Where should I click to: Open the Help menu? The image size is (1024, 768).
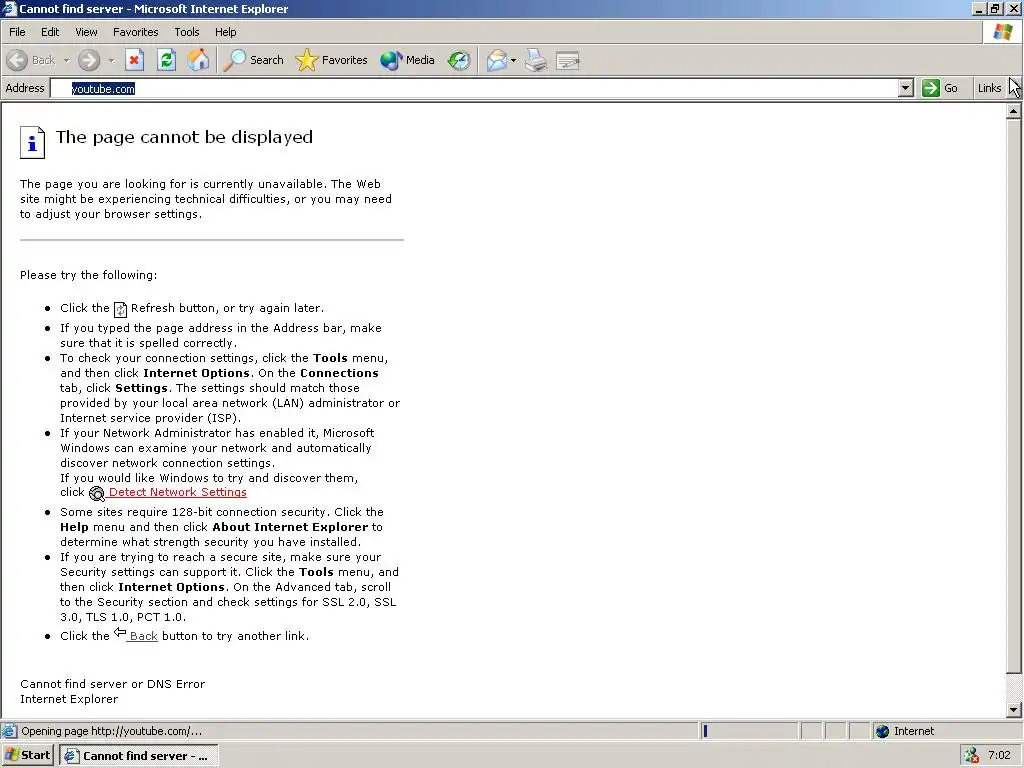coord(225,32)
